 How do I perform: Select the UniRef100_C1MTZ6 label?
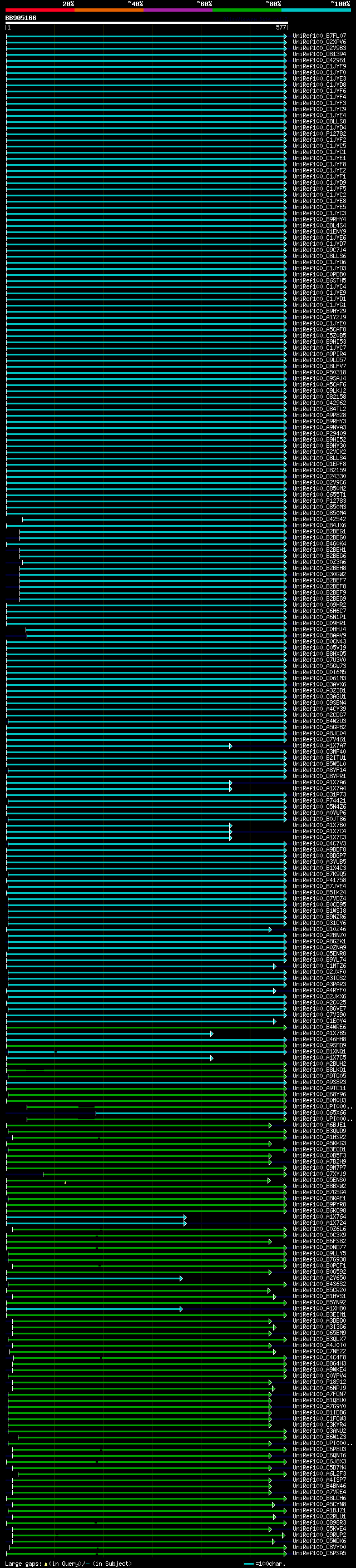319,966
